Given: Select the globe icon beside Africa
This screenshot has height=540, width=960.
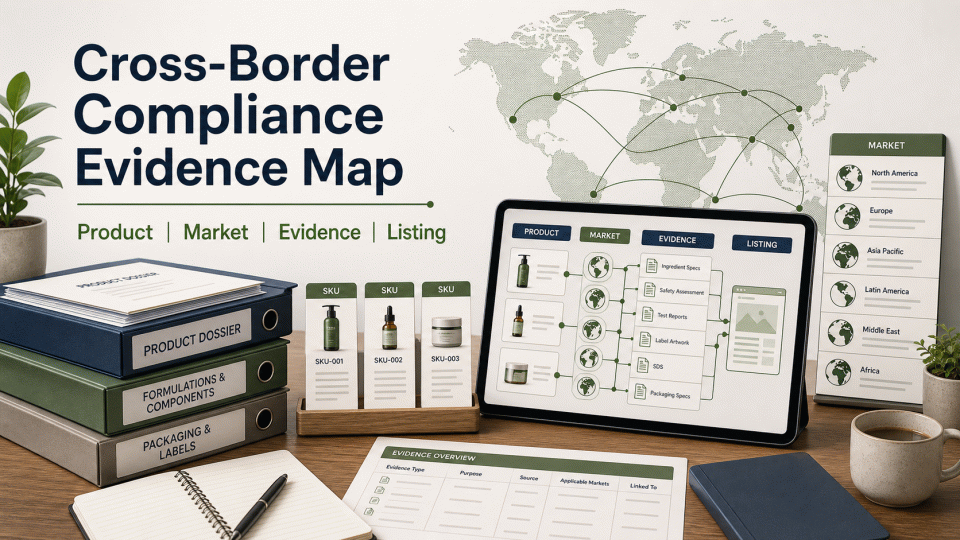Looking at the screenshot, I should [x=838, y=372].
